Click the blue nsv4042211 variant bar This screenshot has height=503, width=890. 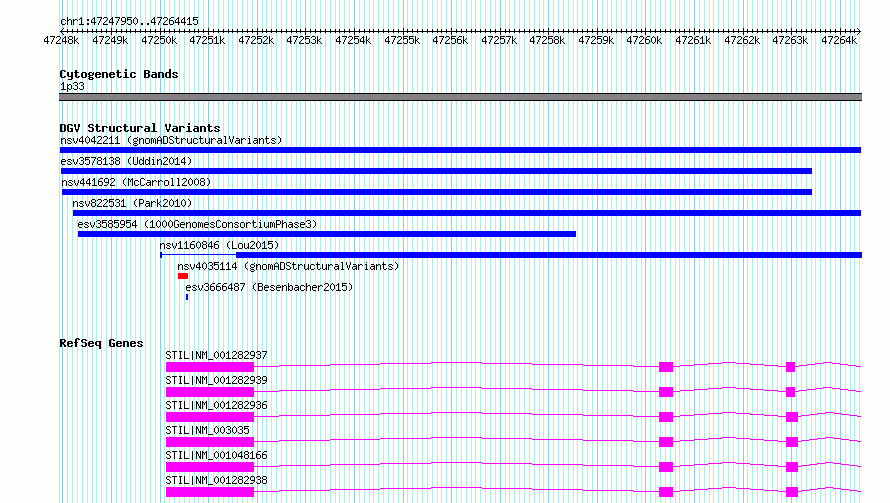[x=460, y=150]
